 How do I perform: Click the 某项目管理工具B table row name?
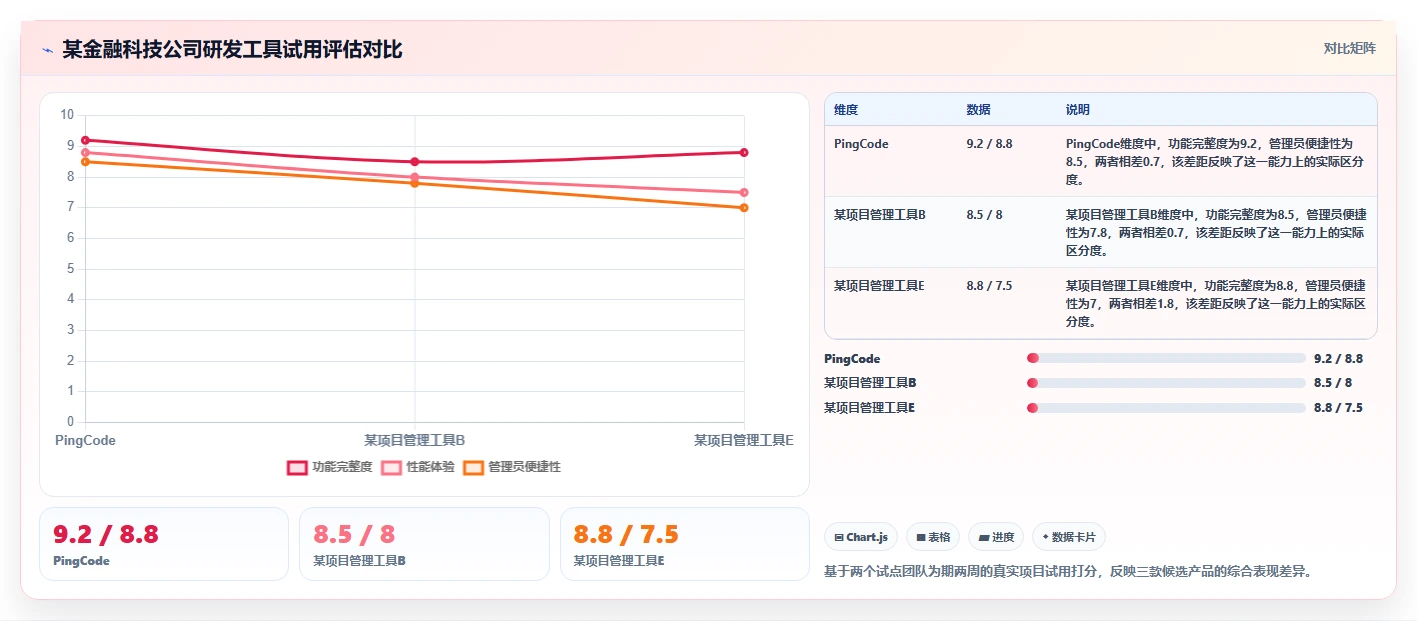[880, 215]
